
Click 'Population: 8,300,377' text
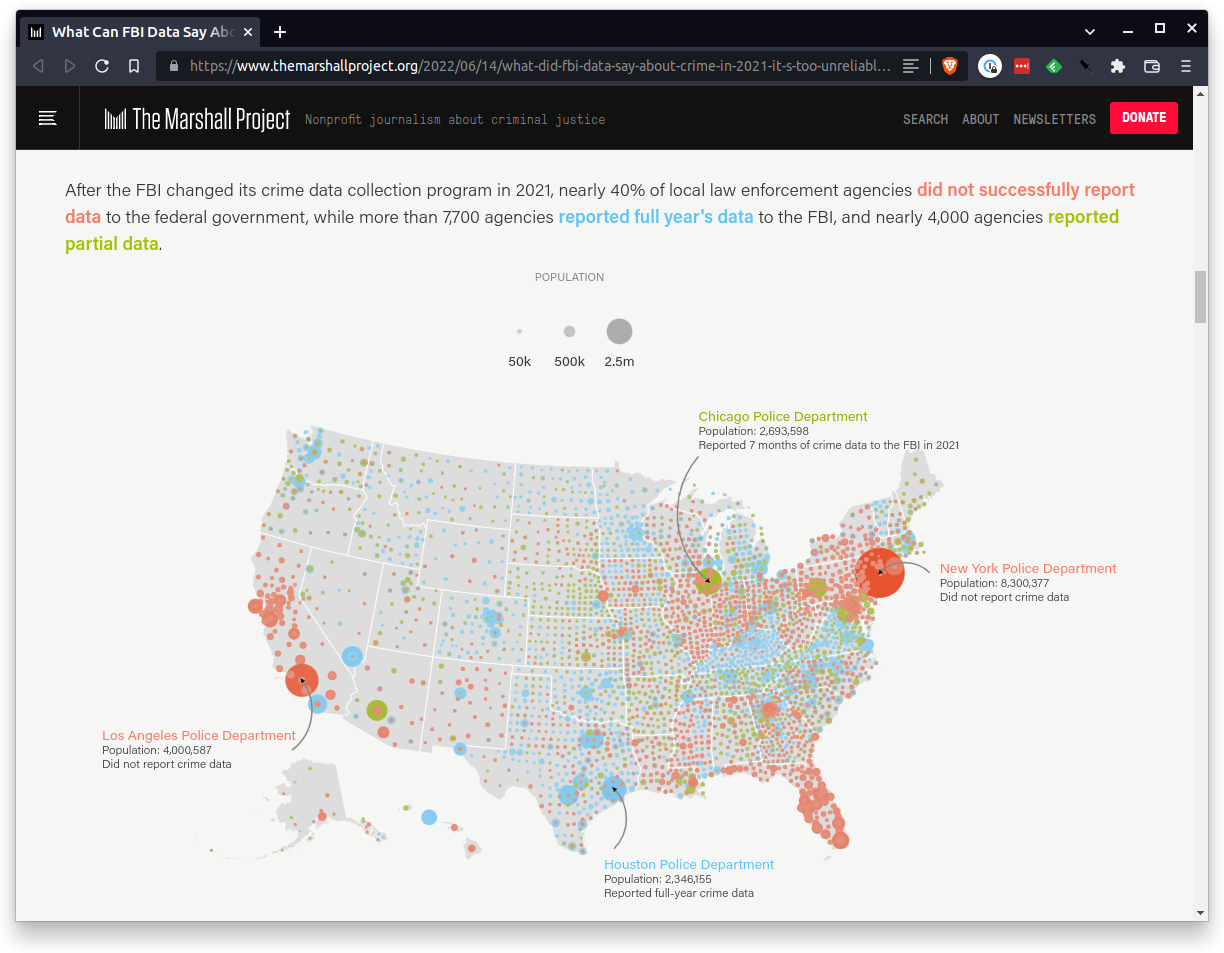pyautogui.click(x=994, y=583)
